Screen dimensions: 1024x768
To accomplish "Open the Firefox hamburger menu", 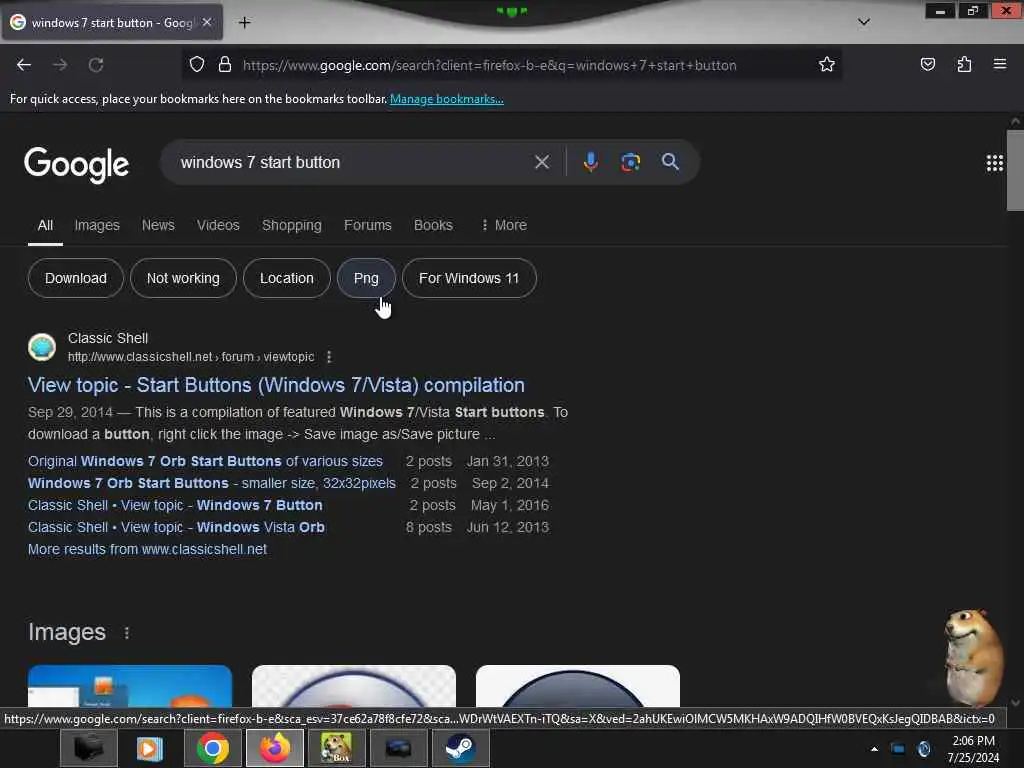I will (x=1000, y=64).
